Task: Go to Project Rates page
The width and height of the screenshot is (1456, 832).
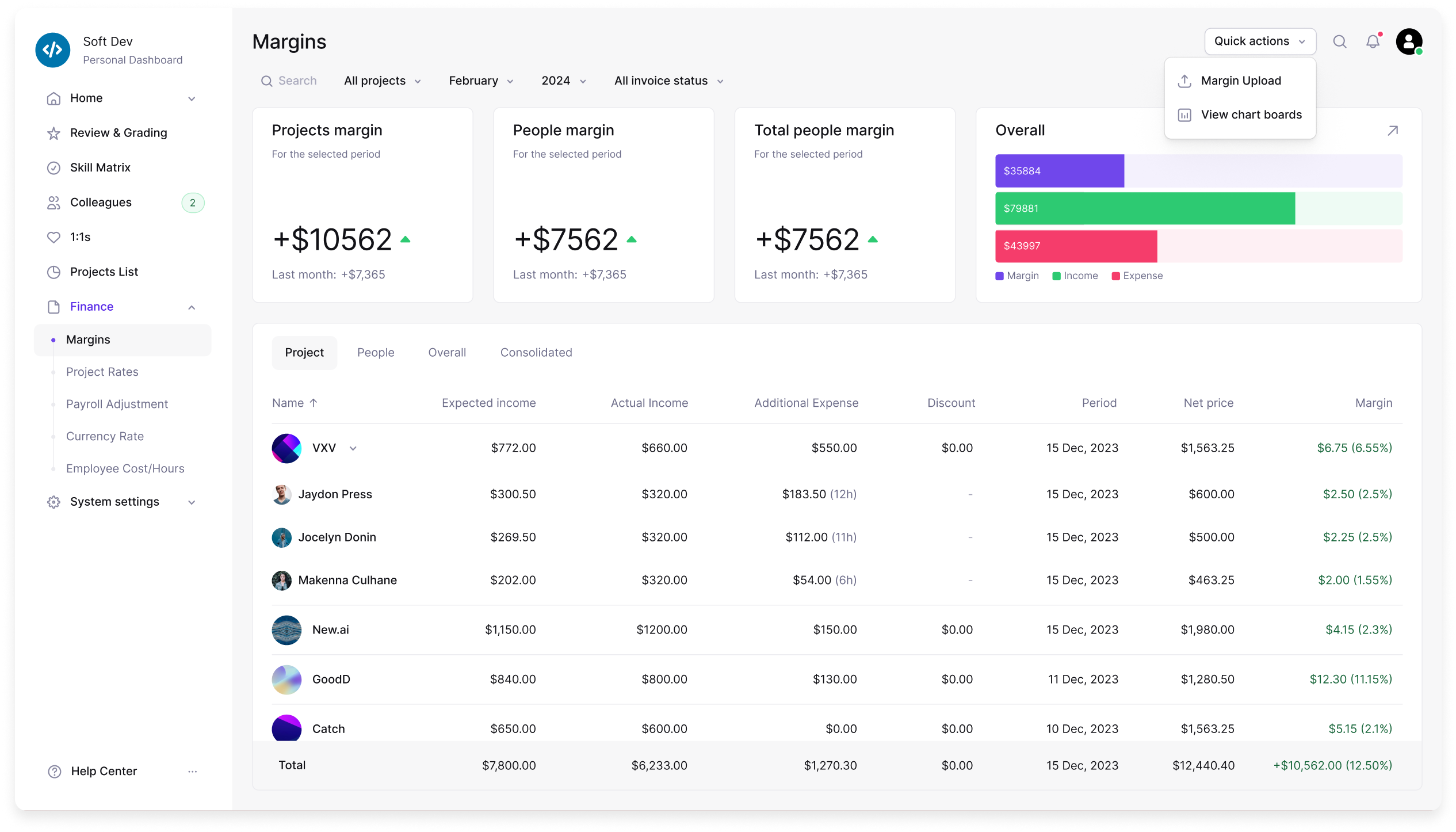Action: (102, 372)
